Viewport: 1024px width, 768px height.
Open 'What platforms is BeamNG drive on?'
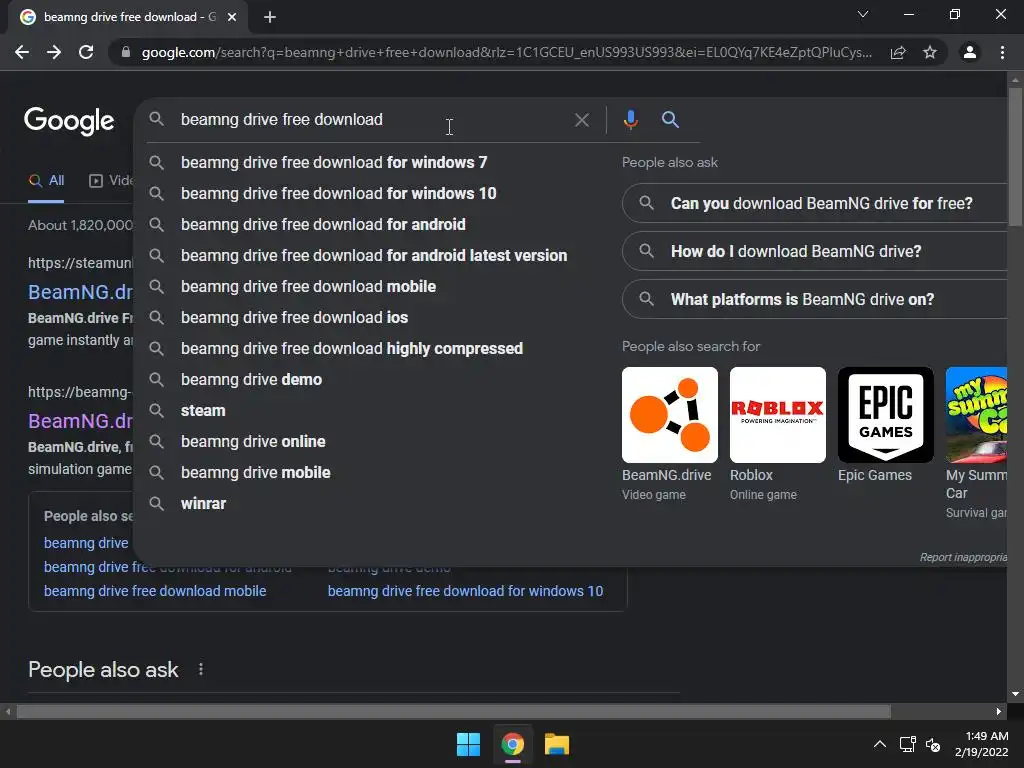(x=814, y=299)
